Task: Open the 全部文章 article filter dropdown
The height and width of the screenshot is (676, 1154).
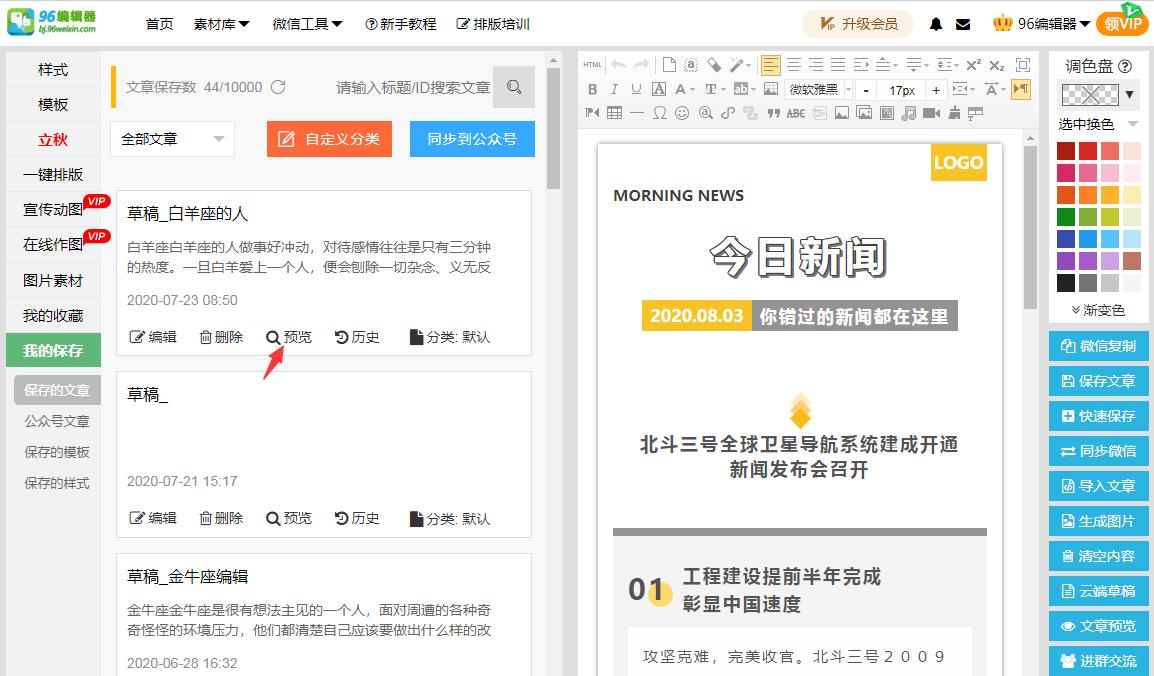Action: click(171, 140)
